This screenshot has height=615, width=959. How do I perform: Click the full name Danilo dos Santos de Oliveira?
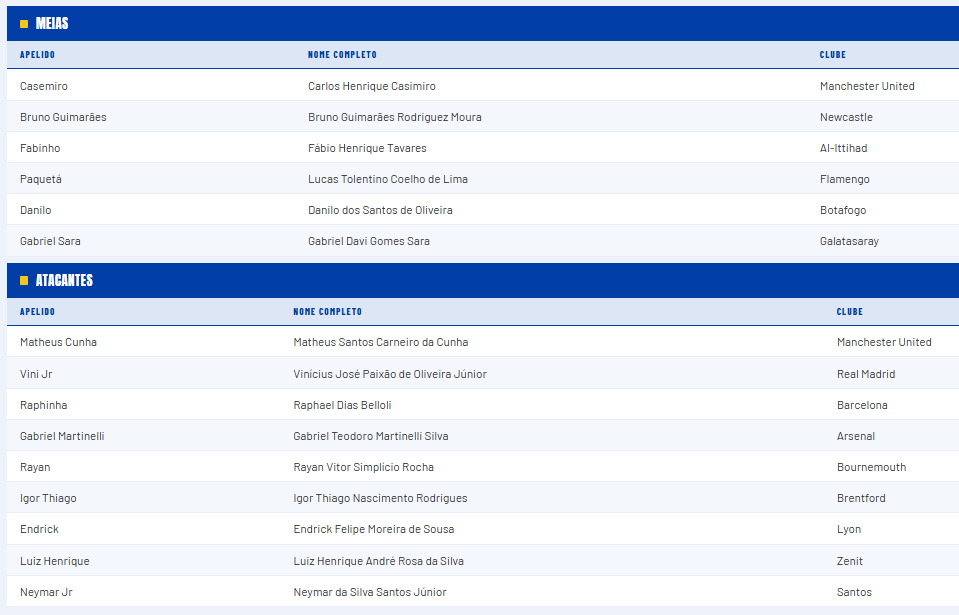[380, 210]
